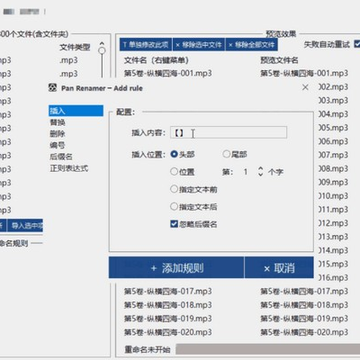
Task: Select the 编号 rule type
Action: click(57, 145)
